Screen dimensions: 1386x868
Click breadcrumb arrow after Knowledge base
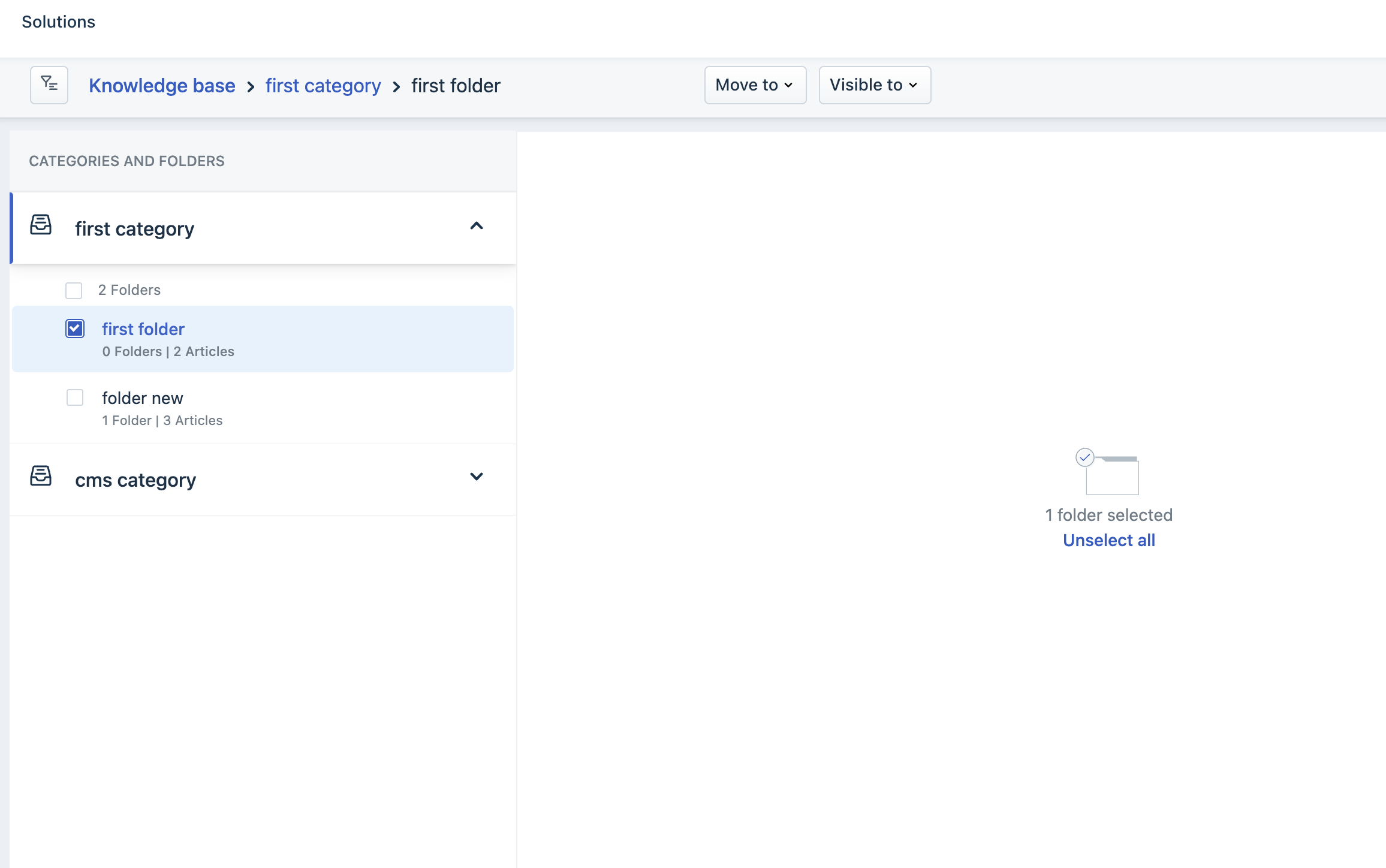pos(251,87)
